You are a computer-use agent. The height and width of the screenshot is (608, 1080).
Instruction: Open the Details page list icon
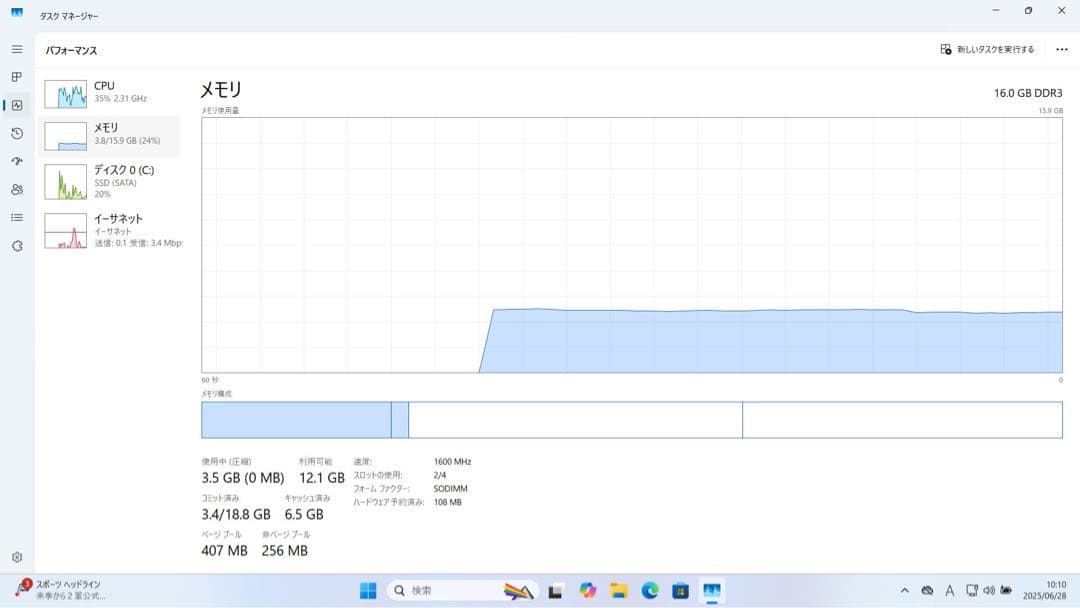pyautogui.click(x=17, y=218)
